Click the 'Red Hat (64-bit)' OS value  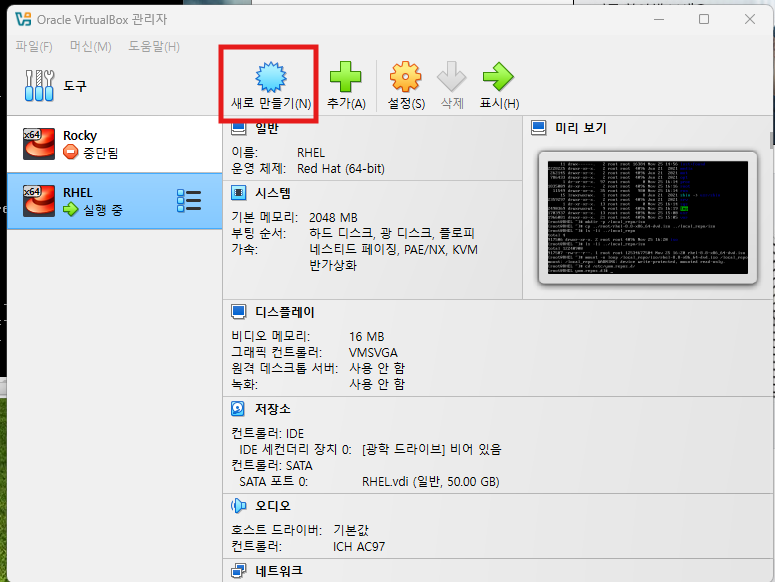click(x=341, y=168)
